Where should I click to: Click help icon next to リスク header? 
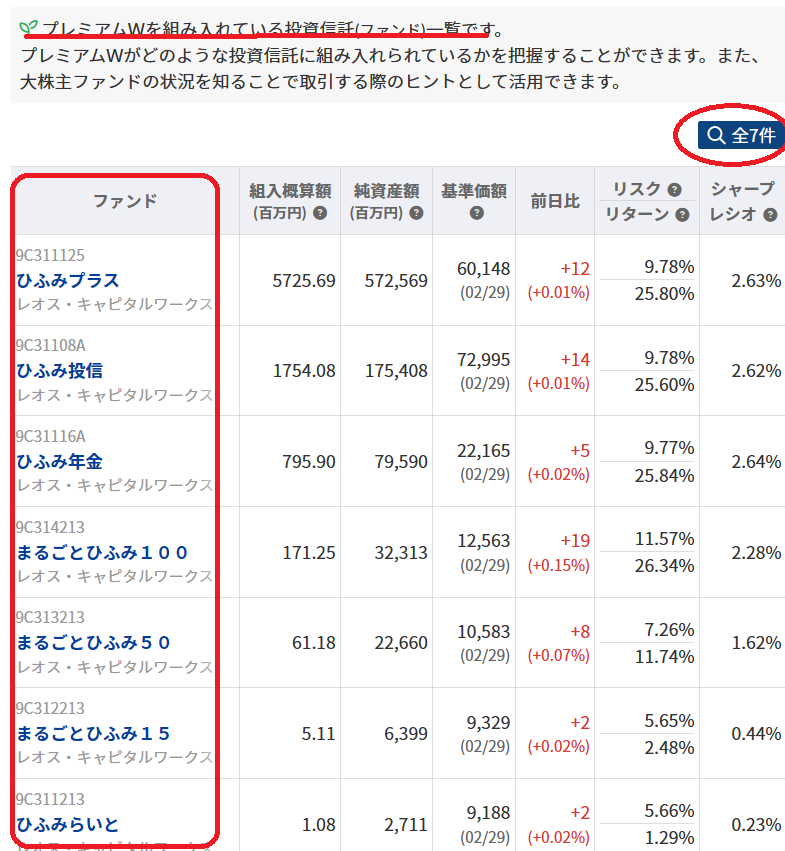[674, 190]
